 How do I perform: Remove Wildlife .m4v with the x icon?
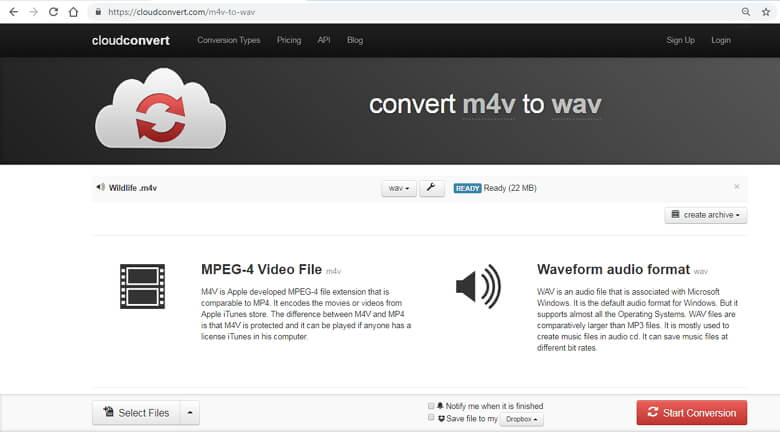[x=737, y=187]
